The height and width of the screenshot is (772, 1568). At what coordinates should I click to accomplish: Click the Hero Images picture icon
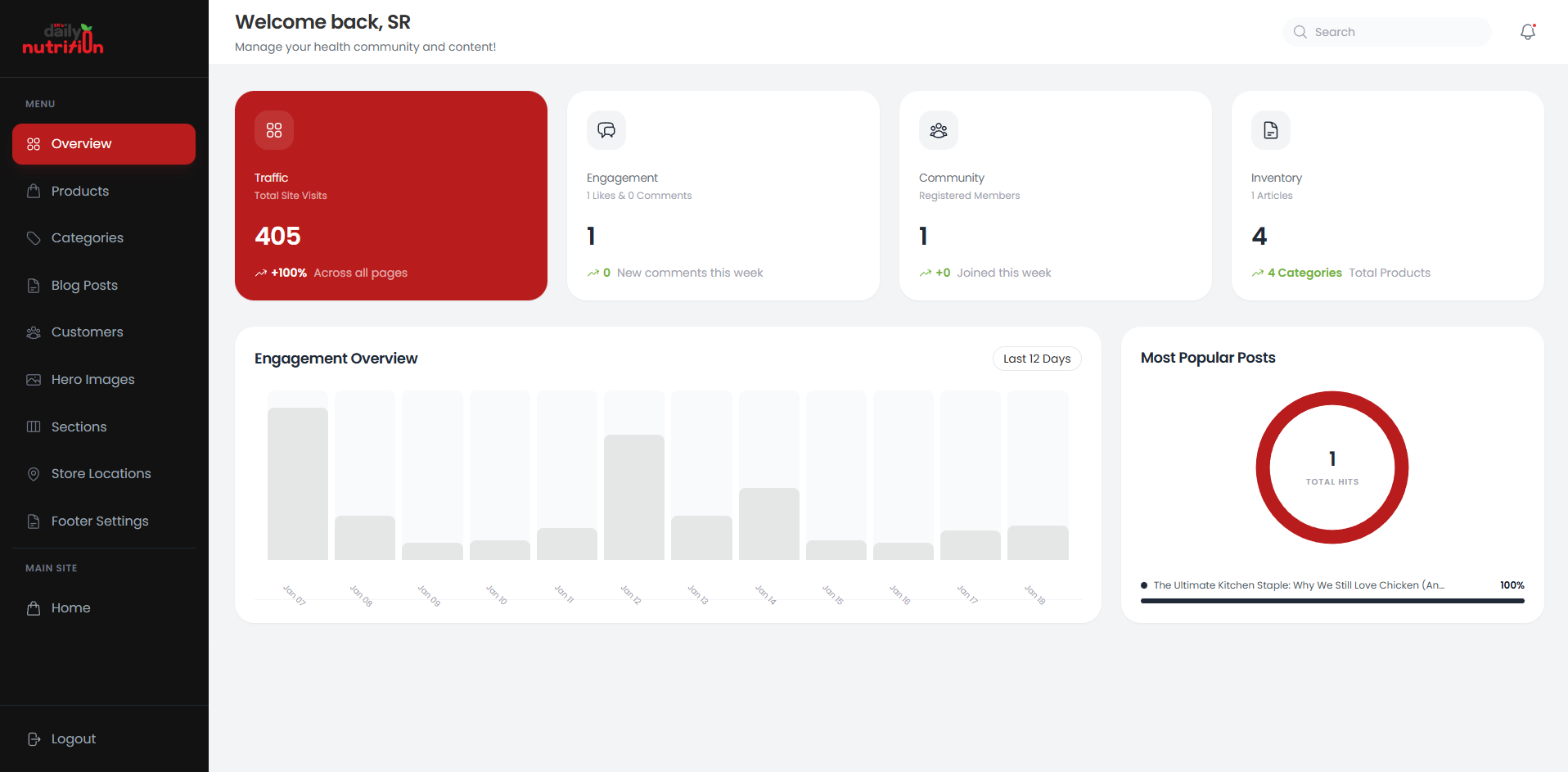pyautogui.click(x=34, y=379)
